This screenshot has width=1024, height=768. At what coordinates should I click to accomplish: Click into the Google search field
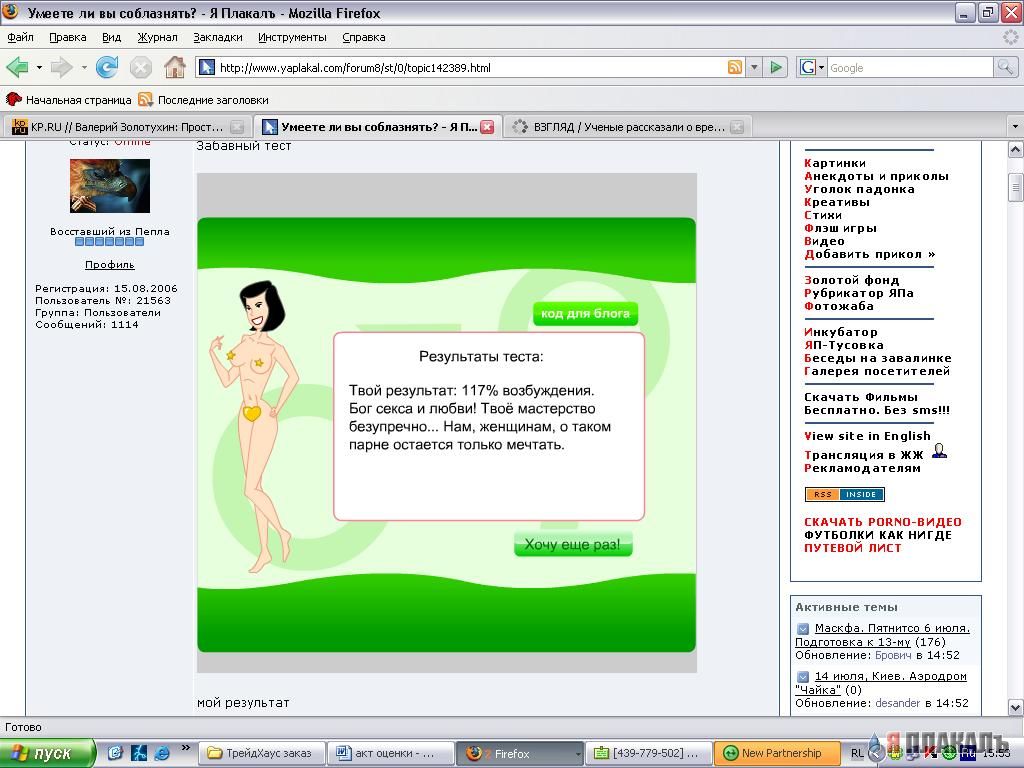[x=910, y=68]
